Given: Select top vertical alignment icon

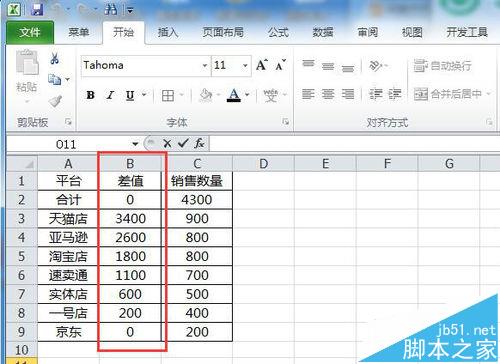Looking at the screenshot, I should [x=308, y=64].
